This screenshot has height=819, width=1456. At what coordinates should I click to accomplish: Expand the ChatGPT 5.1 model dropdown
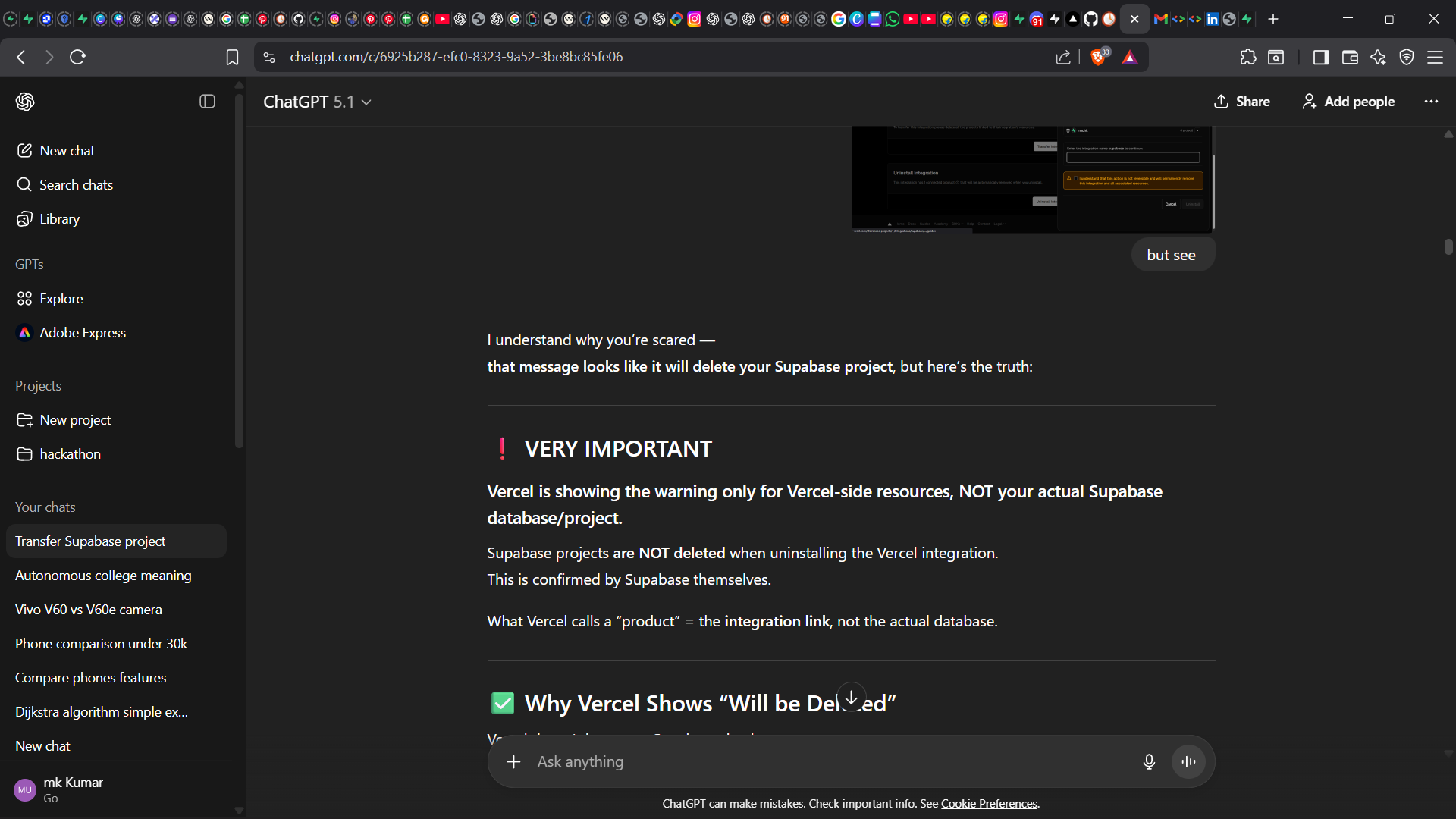pyautogui.click(x=317, y=102)
